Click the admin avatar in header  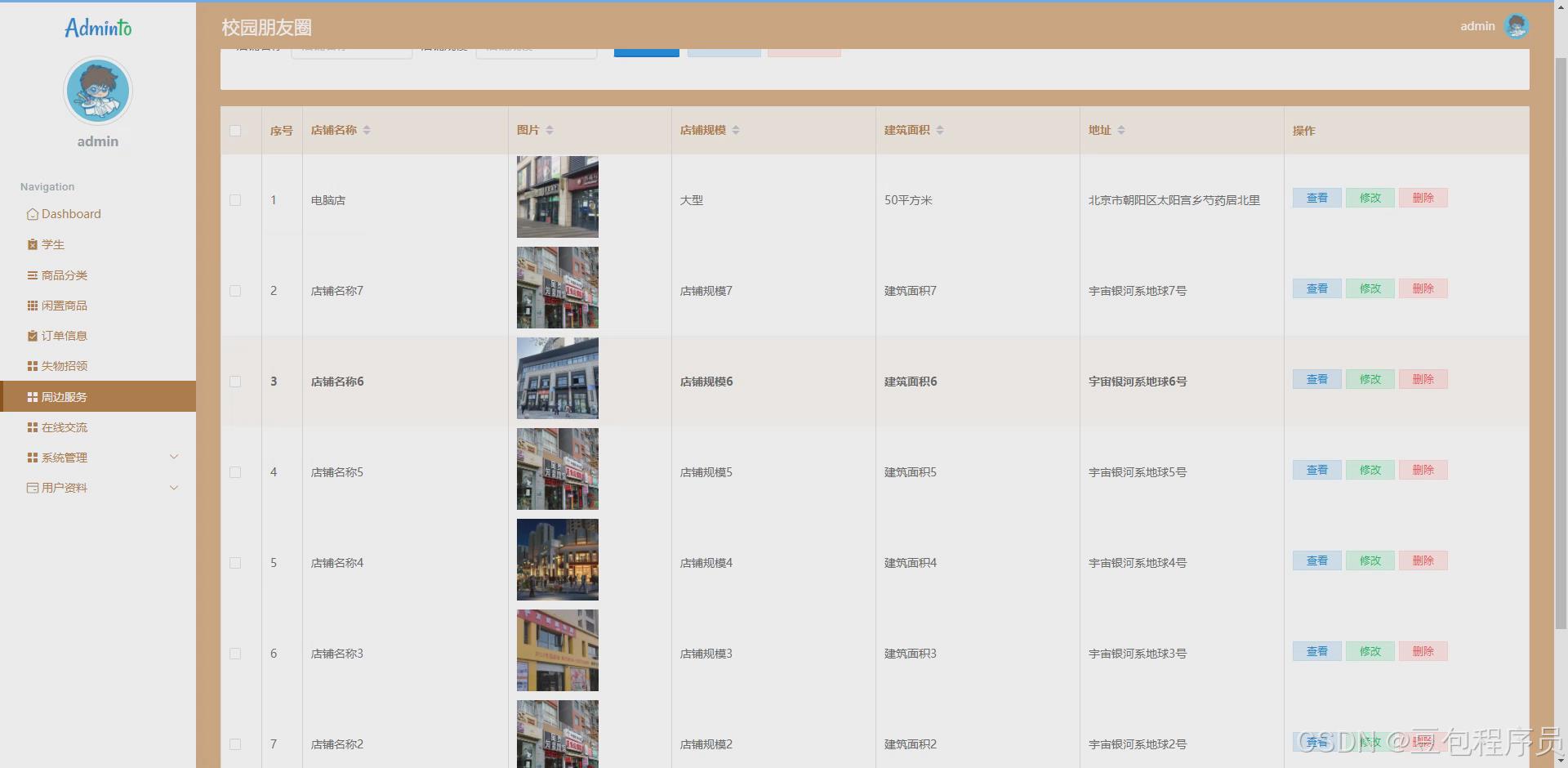(x=1517, y=26)
